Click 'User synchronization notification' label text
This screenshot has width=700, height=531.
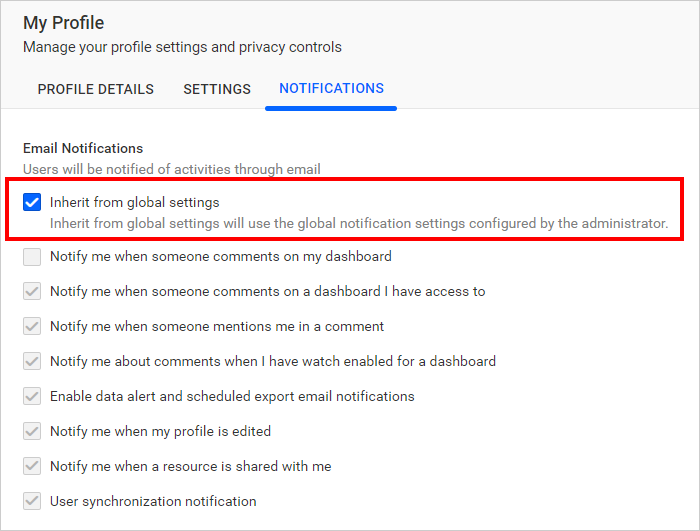click(153, 501)
